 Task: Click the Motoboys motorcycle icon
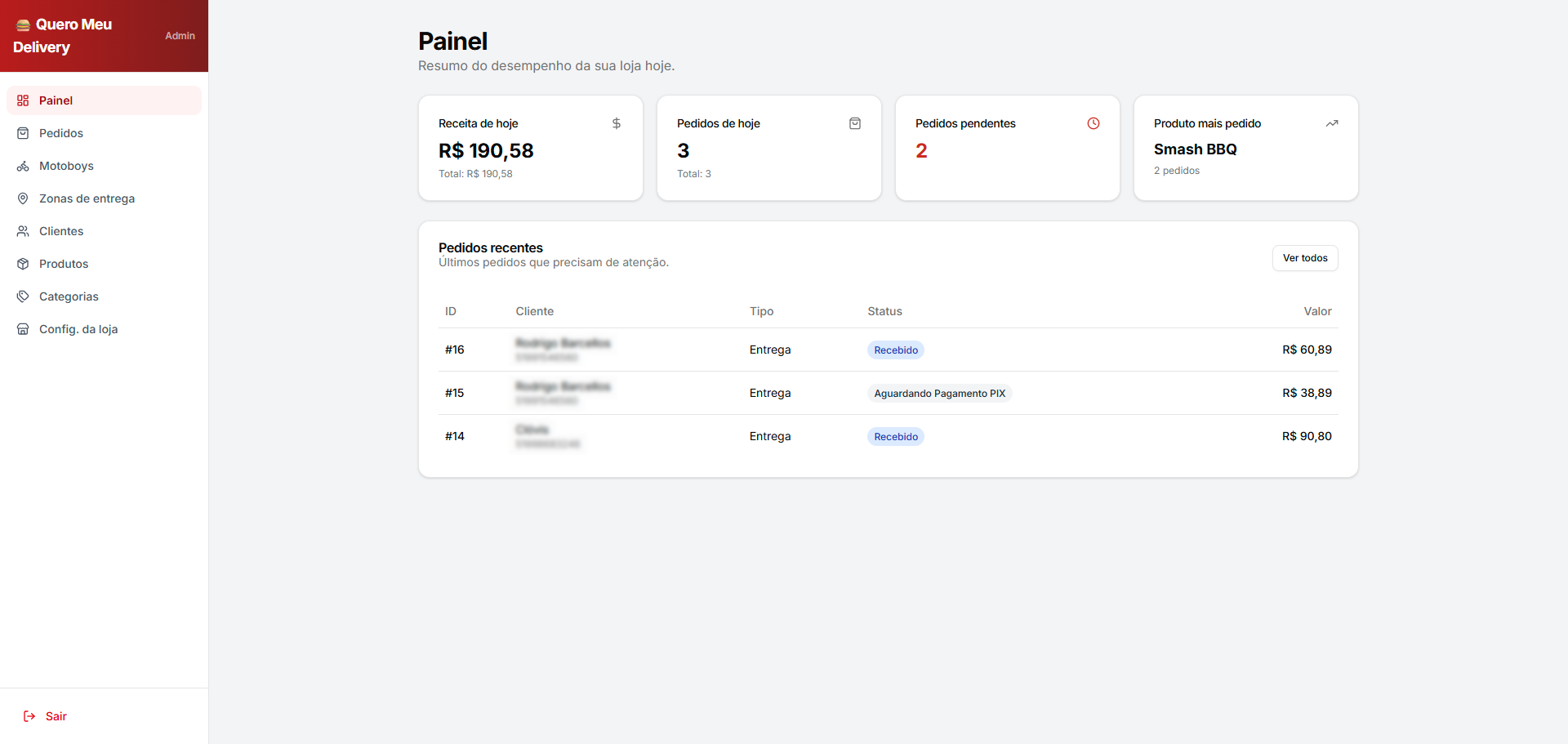point(23,166)
